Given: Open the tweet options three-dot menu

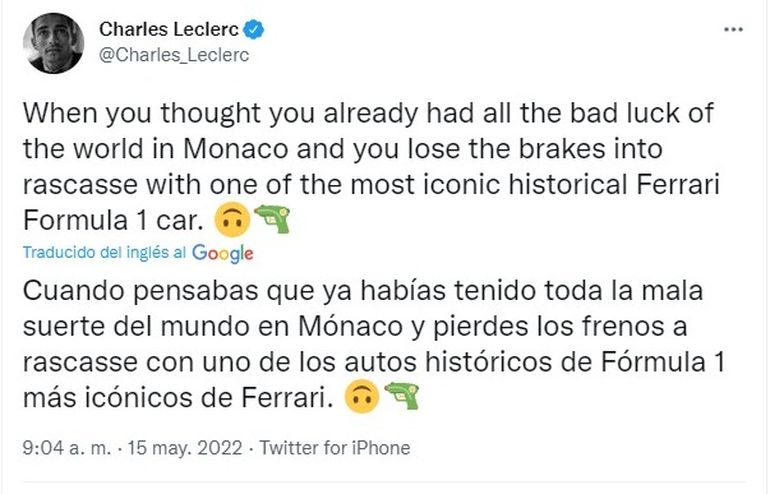Looking at the screenshot, I should click(x=733, y=31).
